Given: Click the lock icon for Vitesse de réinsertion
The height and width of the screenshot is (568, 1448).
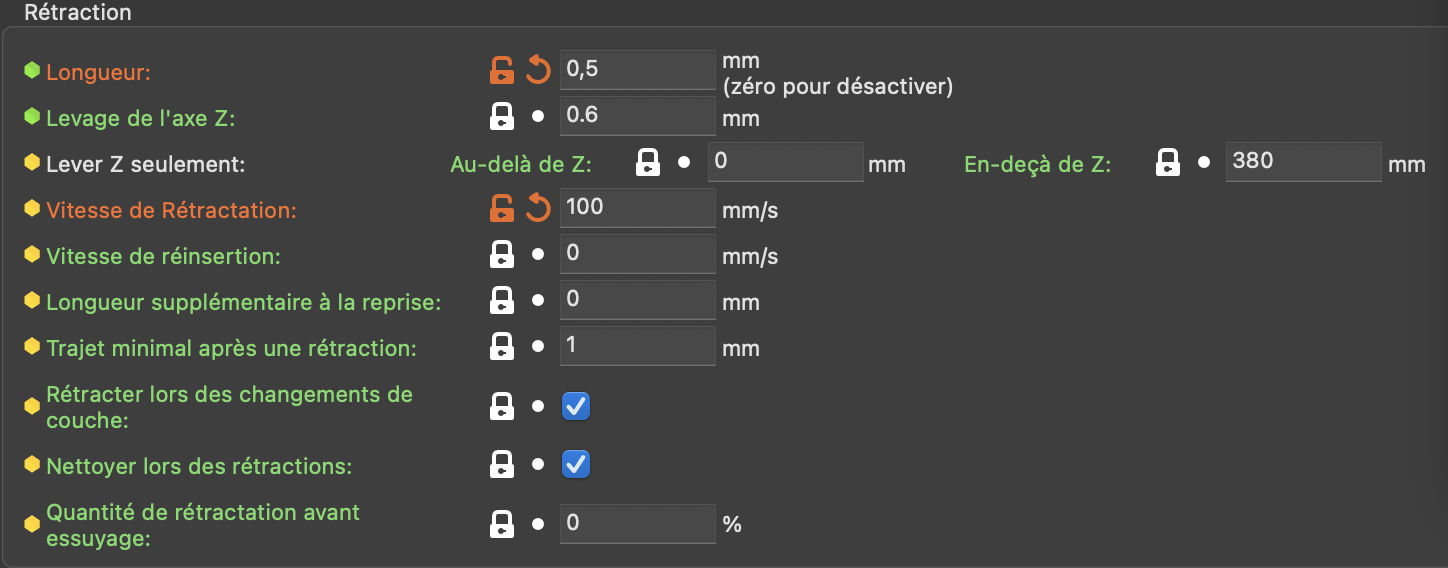Looking at the screenshot, I should pos(501,254).
